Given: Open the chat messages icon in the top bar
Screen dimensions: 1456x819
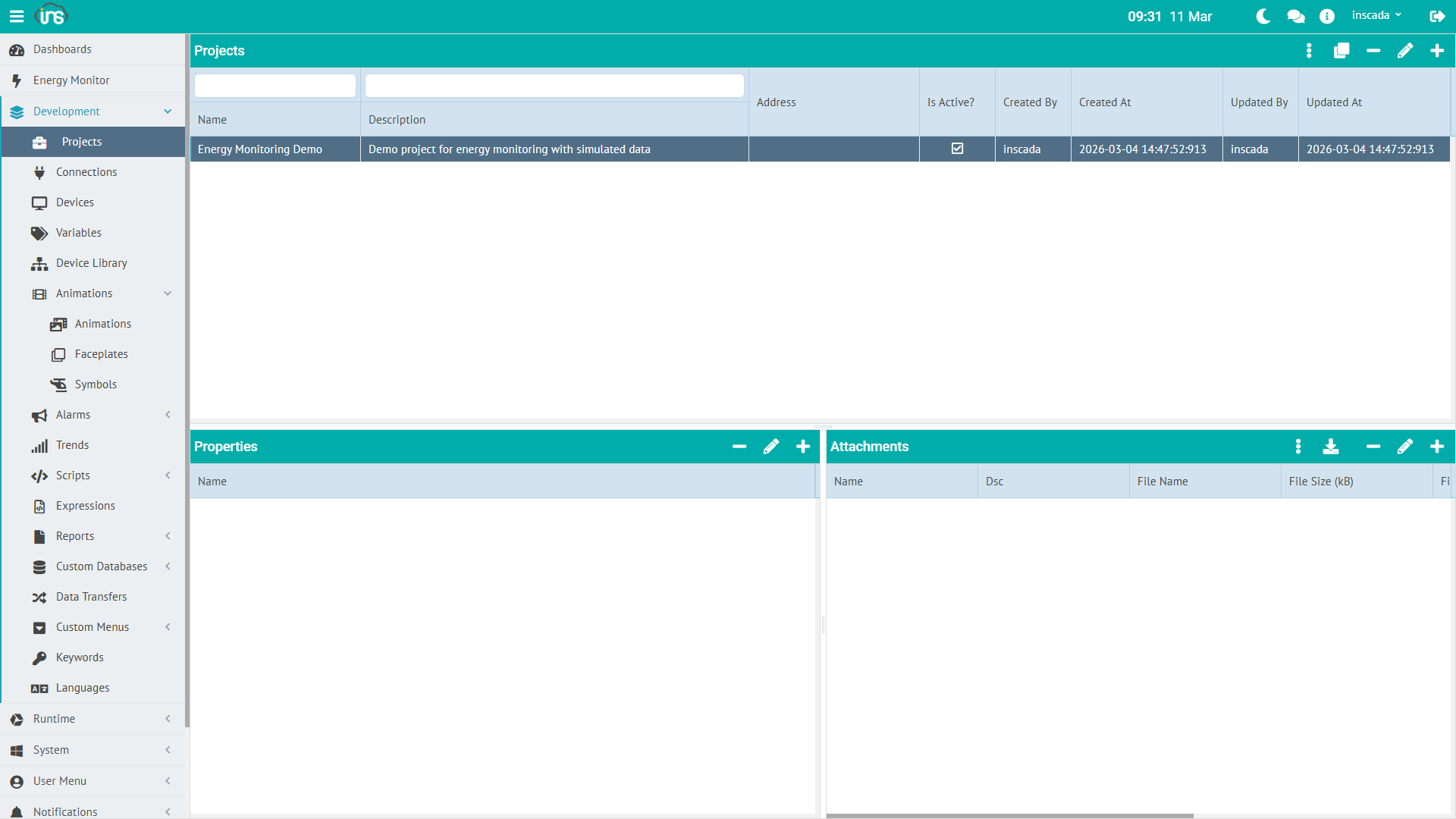Looking at the screenshot, I should tap(1295, 15).
